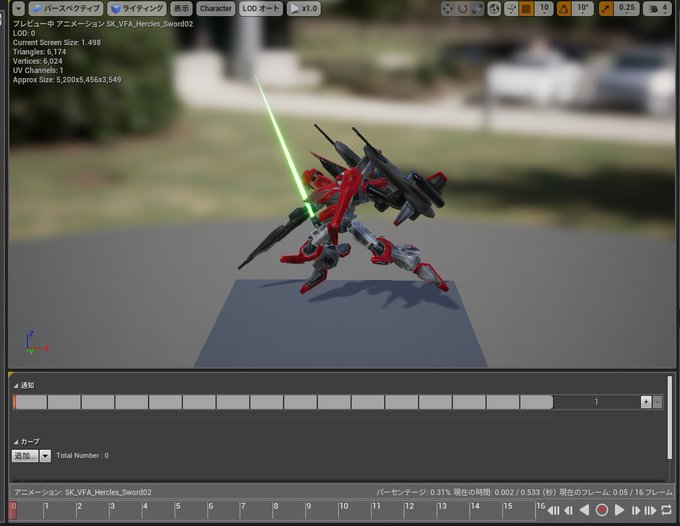The image size is (680, 526).
Task: Open rotation snap 10° dropdown
Action: pyautogui.click(x=583, y=8)
